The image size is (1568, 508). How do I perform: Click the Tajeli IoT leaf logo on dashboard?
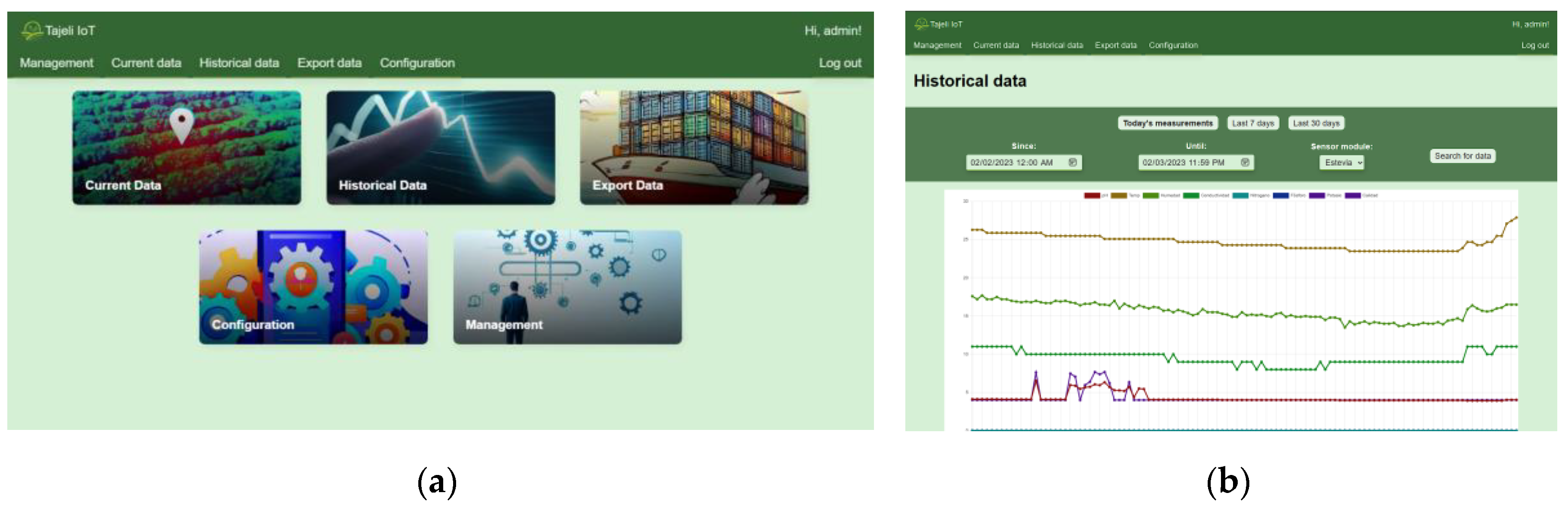pos(32,30)
